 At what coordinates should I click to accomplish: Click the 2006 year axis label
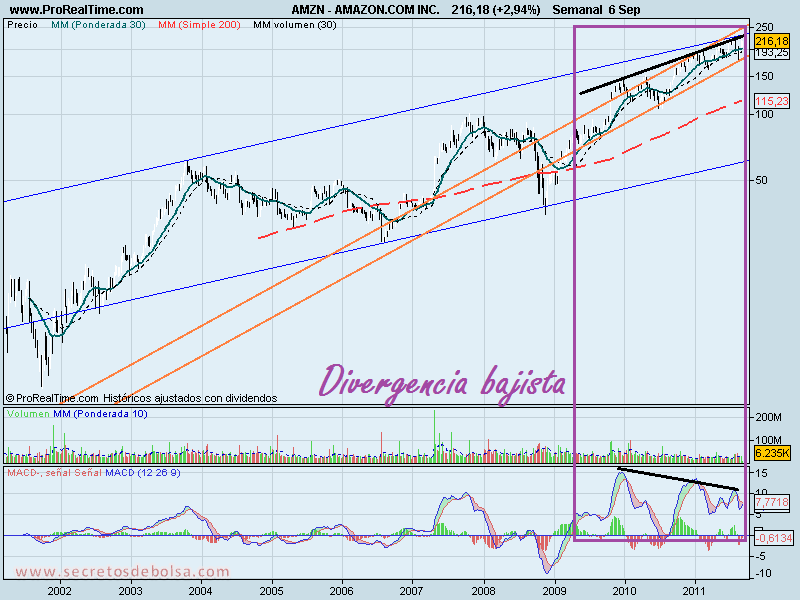(x=341, y=591)
